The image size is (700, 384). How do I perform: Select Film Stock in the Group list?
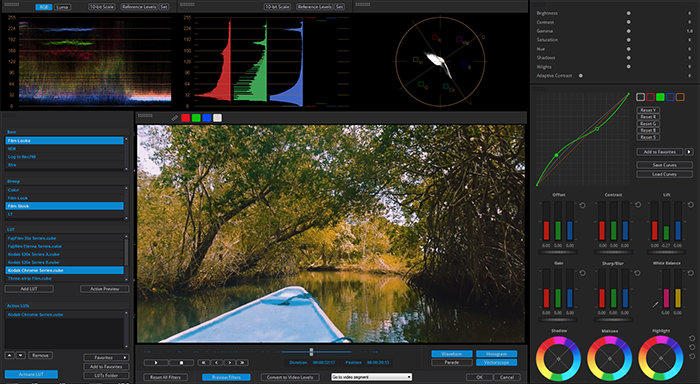pyautogui.click(x=64, y=206)
